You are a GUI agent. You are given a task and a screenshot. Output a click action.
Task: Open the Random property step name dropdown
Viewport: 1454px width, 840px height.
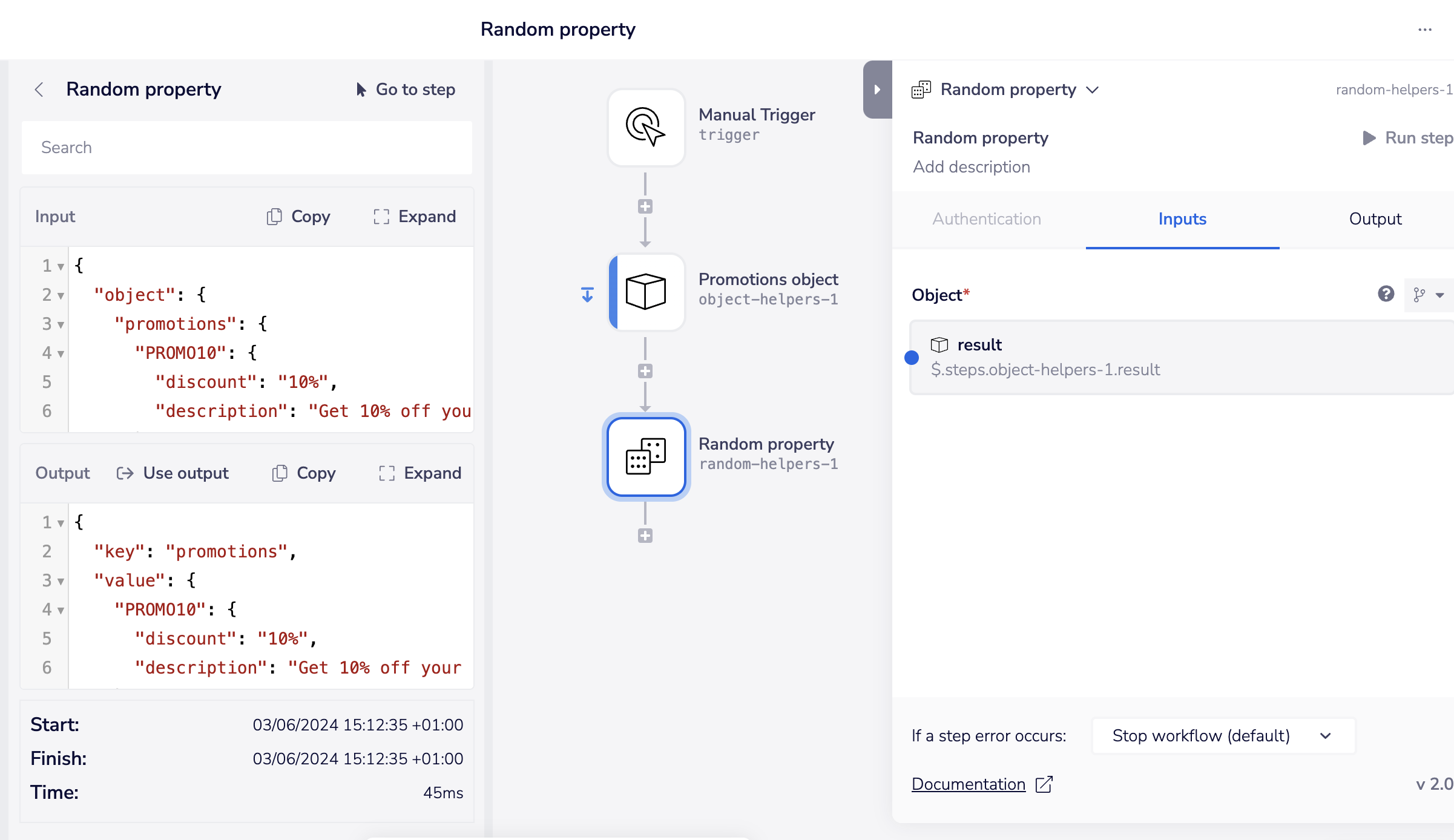tap(1093, 90)
